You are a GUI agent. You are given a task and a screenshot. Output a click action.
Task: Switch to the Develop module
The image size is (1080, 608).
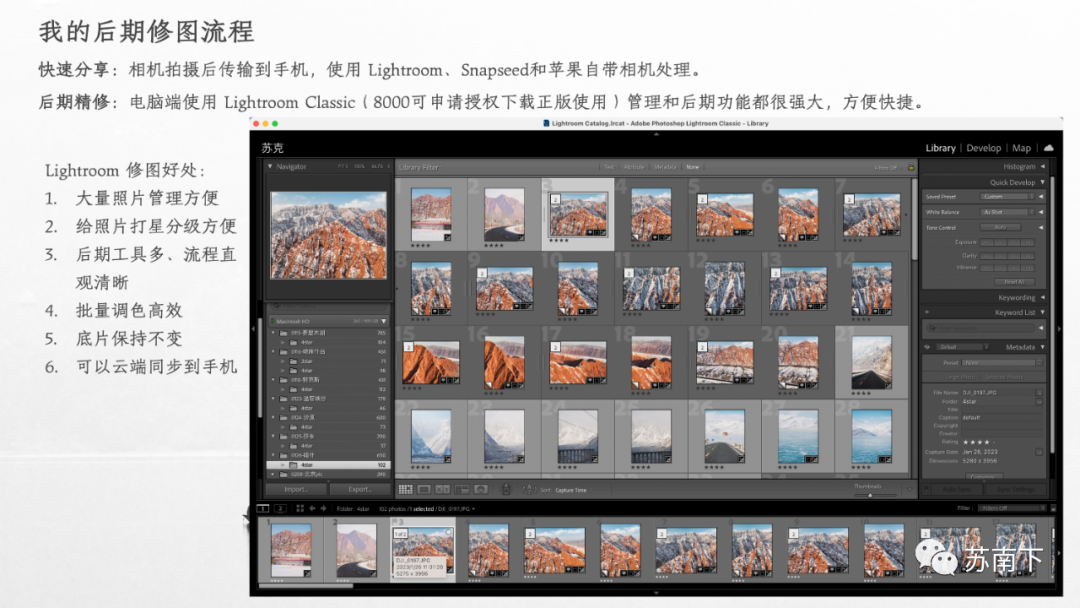tap(984, 148)
